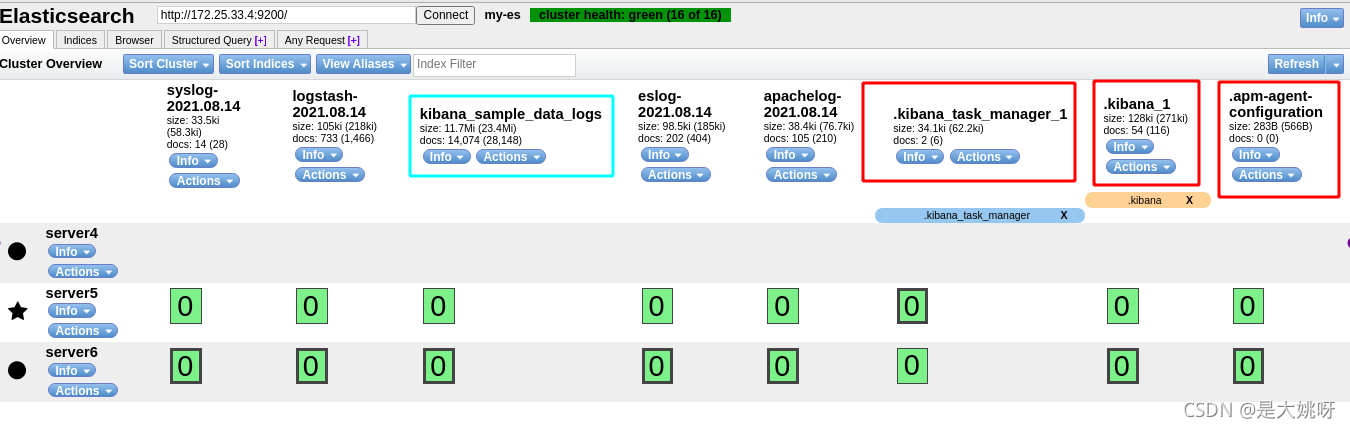Image resolution: width=1350 pixels, height=428 pixels.
Task: Click the circle node icon for server6
Action: tap(17, 370)
